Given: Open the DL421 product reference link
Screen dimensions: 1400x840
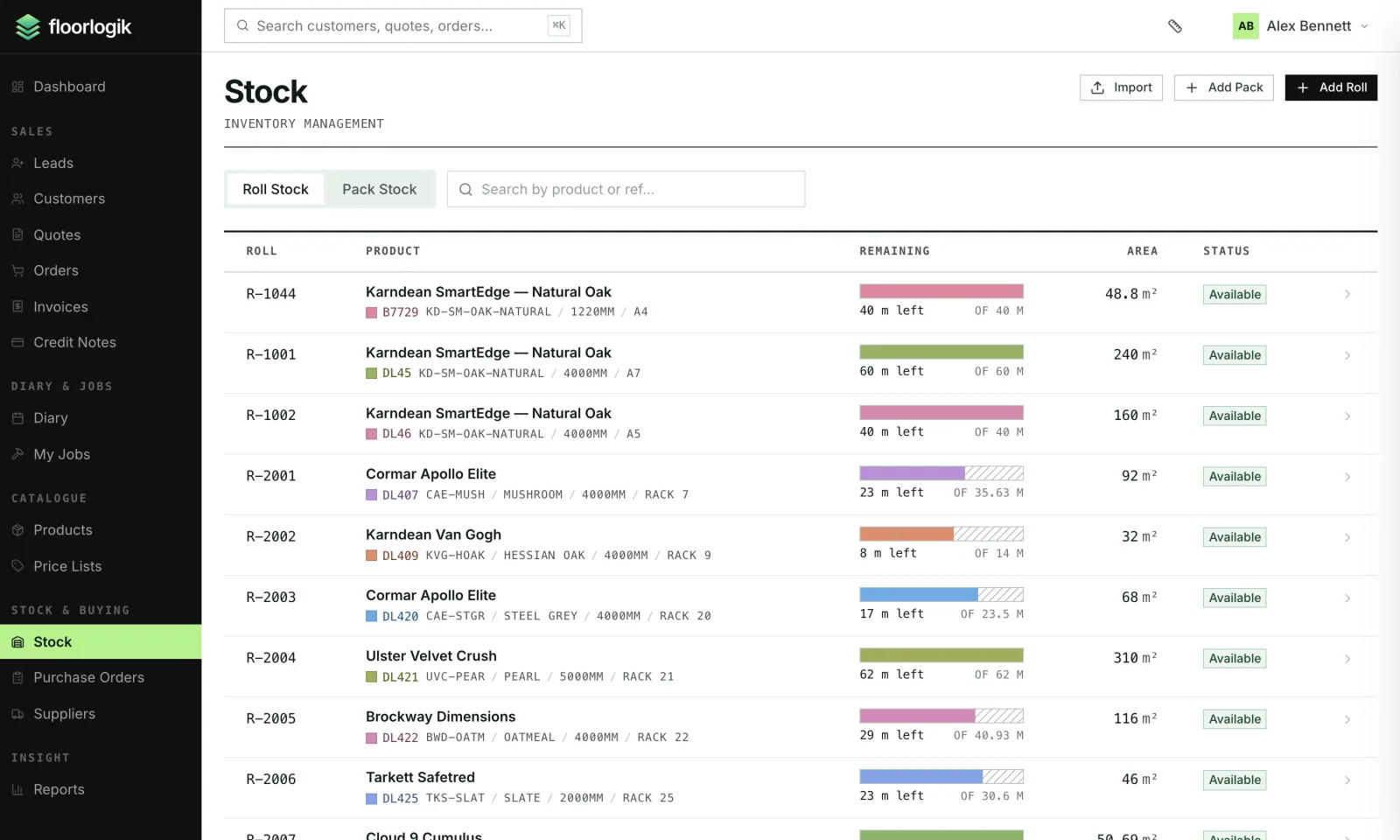Looking at the screenshot, I should [400, 676].
